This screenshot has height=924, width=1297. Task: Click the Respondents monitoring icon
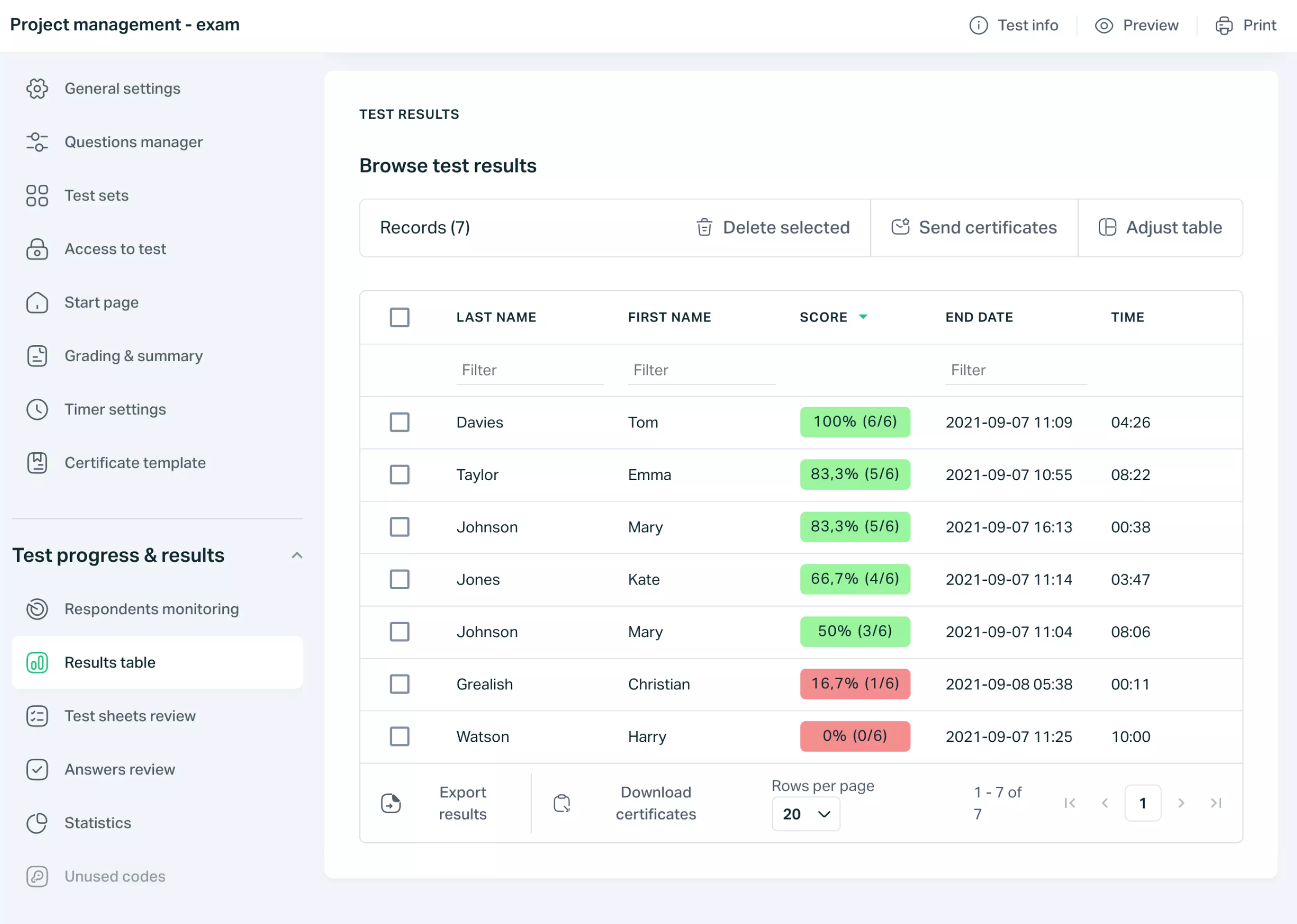coord(36,608)
